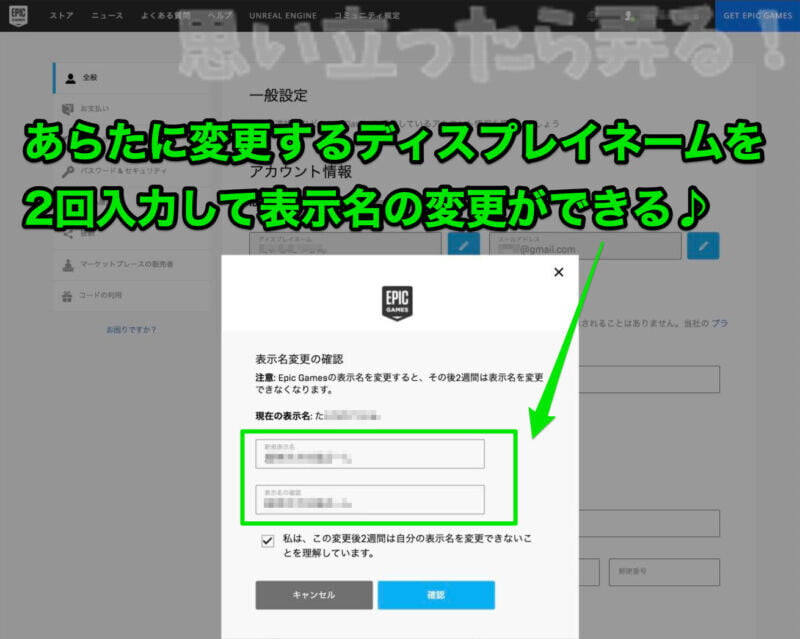Click the gmail.com email address field
Image resolution: width=800 pixels, height=639 pixels.
(x=585, y=246)
